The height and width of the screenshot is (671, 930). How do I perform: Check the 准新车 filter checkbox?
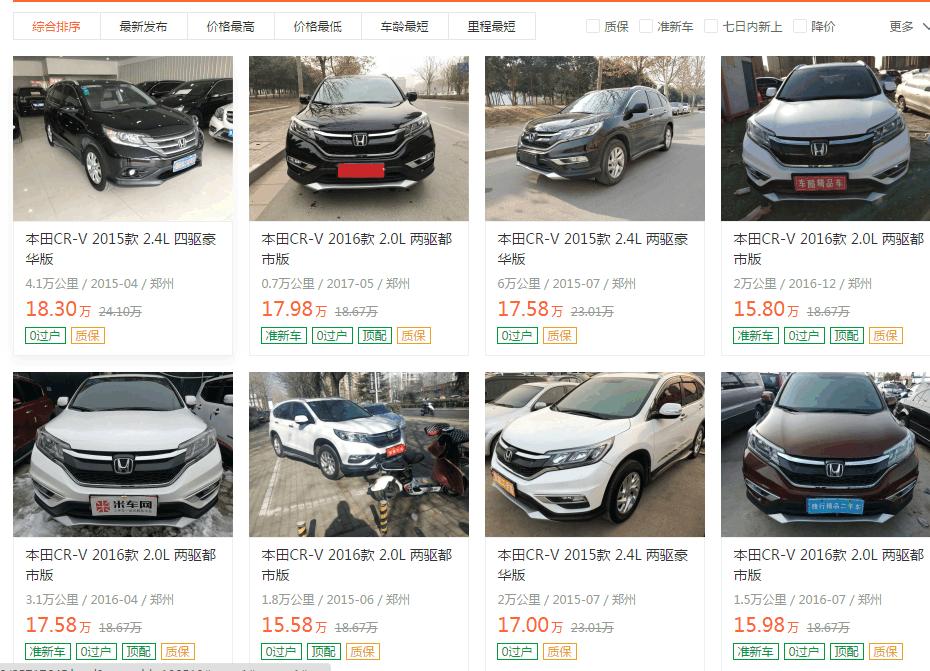pos(646,26)
